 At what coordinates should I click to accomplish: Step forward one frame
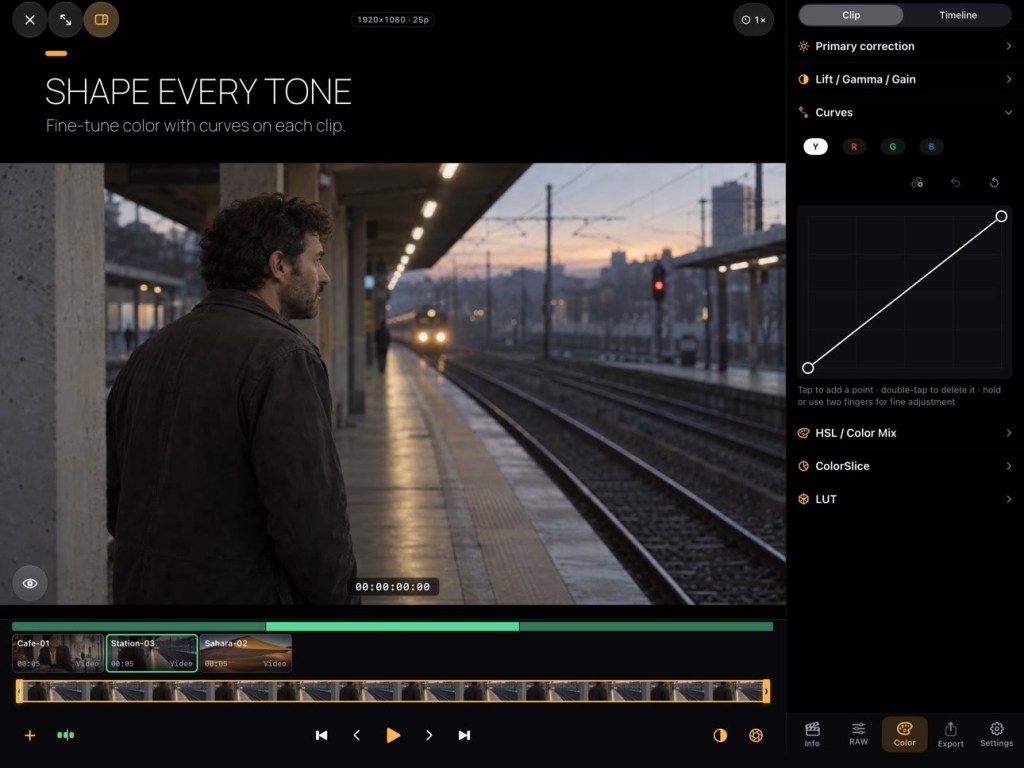pos(428,735)
